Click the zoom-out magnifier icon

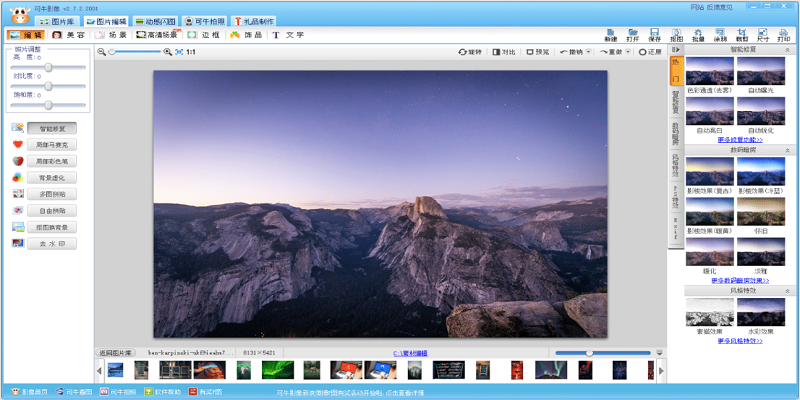pyautogui.click(x=101, y=51)
